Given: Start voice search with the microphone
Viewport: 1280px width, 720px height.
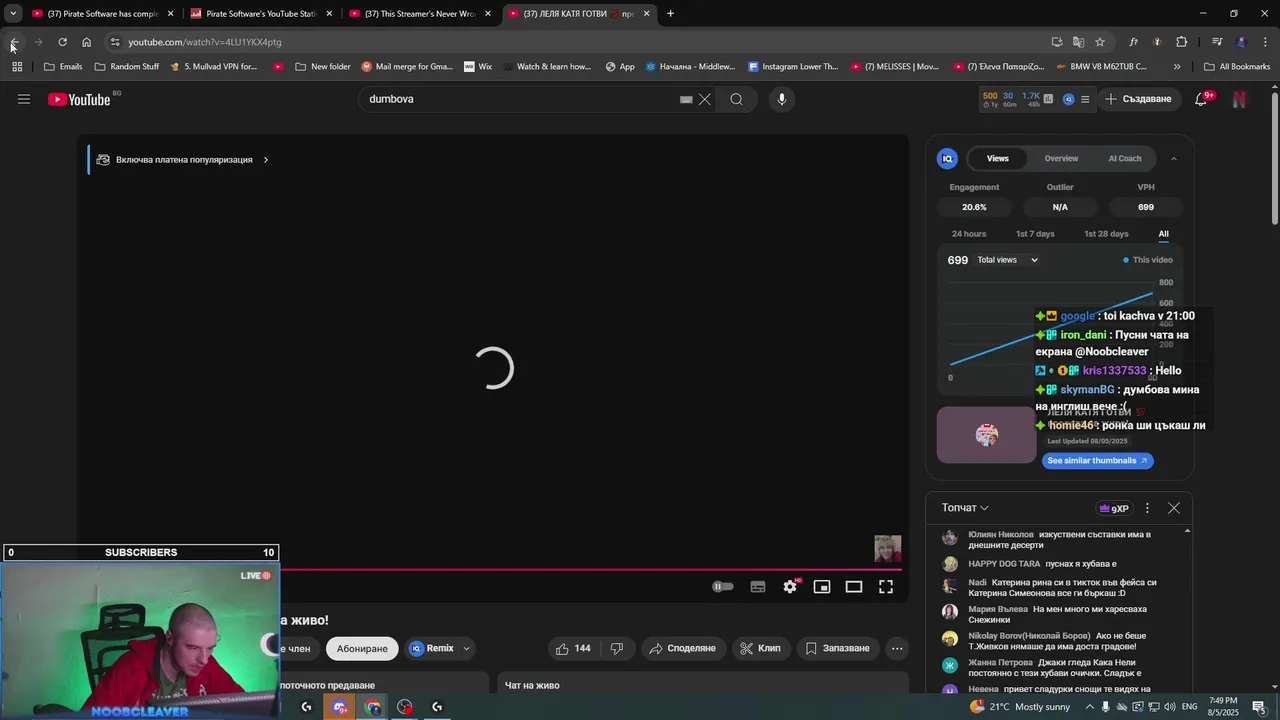Looking at the screenshot, I should (782, 99).
